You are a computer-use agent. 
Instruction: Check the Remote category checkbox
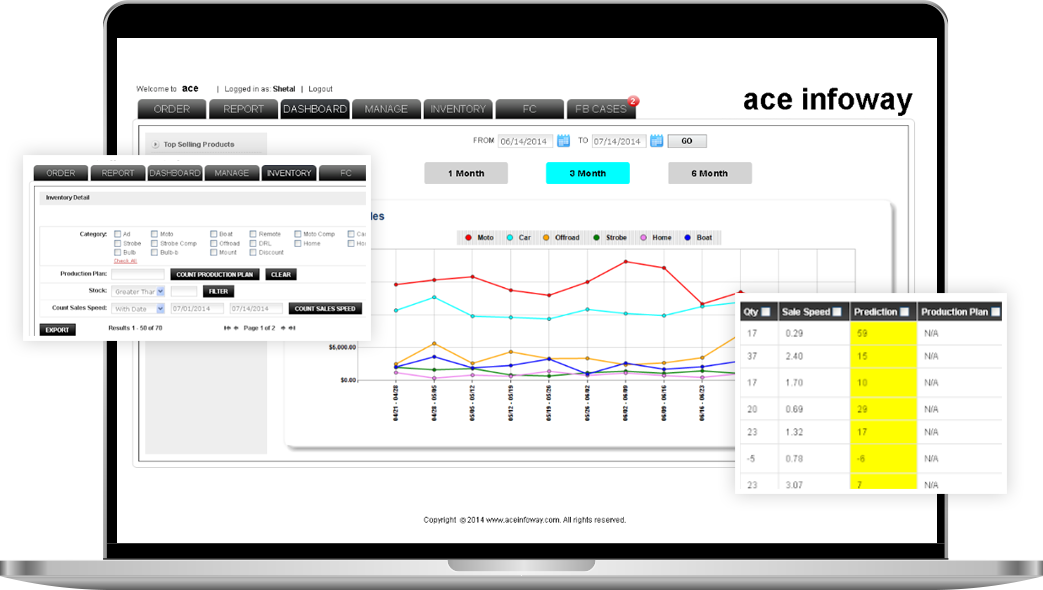(253, 234)
